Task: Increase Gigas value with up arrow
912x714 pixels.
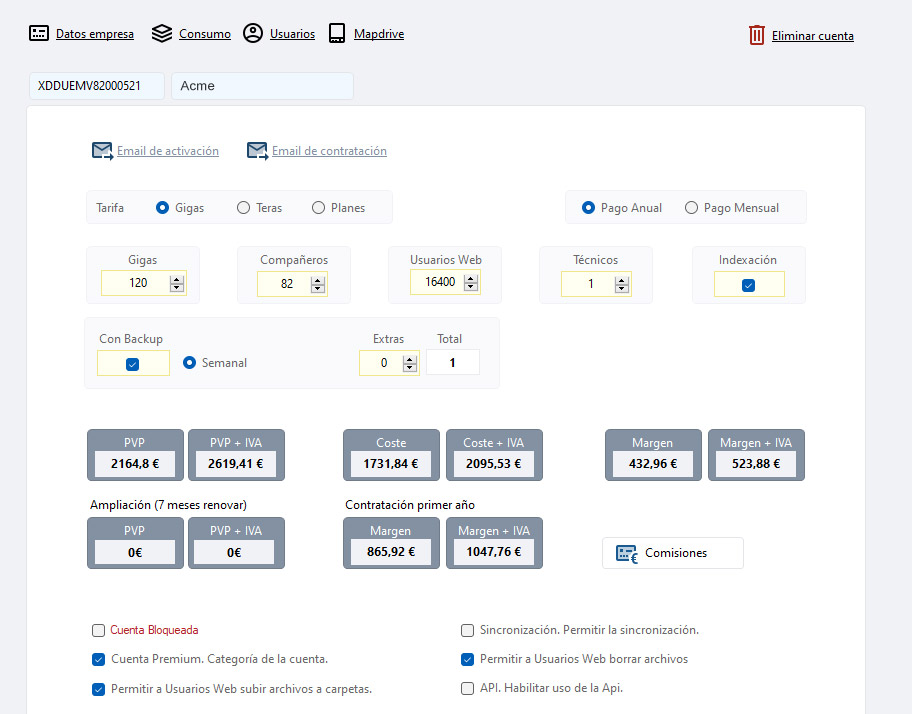Action: (x=177, y=280)
